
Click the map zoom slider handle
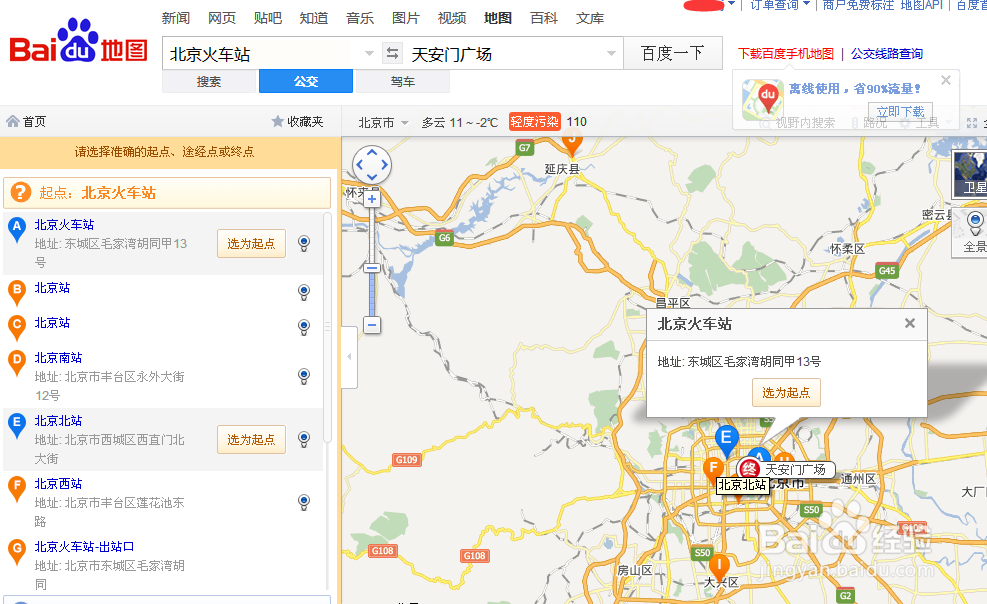pyautogui.click(x=372, y=268)
